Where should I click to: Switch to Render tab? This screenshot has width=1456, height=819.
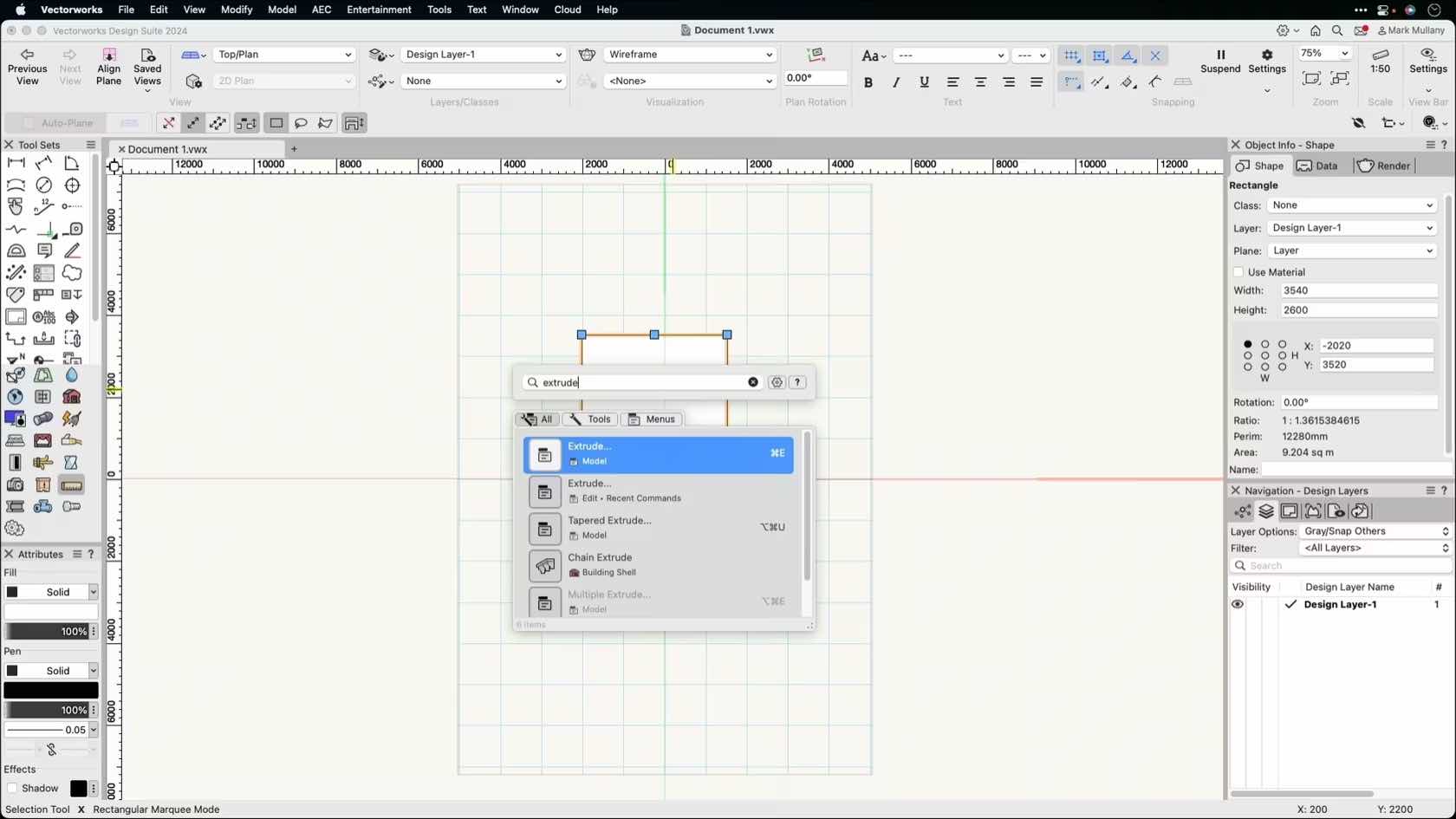click(x=1384, y=166)
